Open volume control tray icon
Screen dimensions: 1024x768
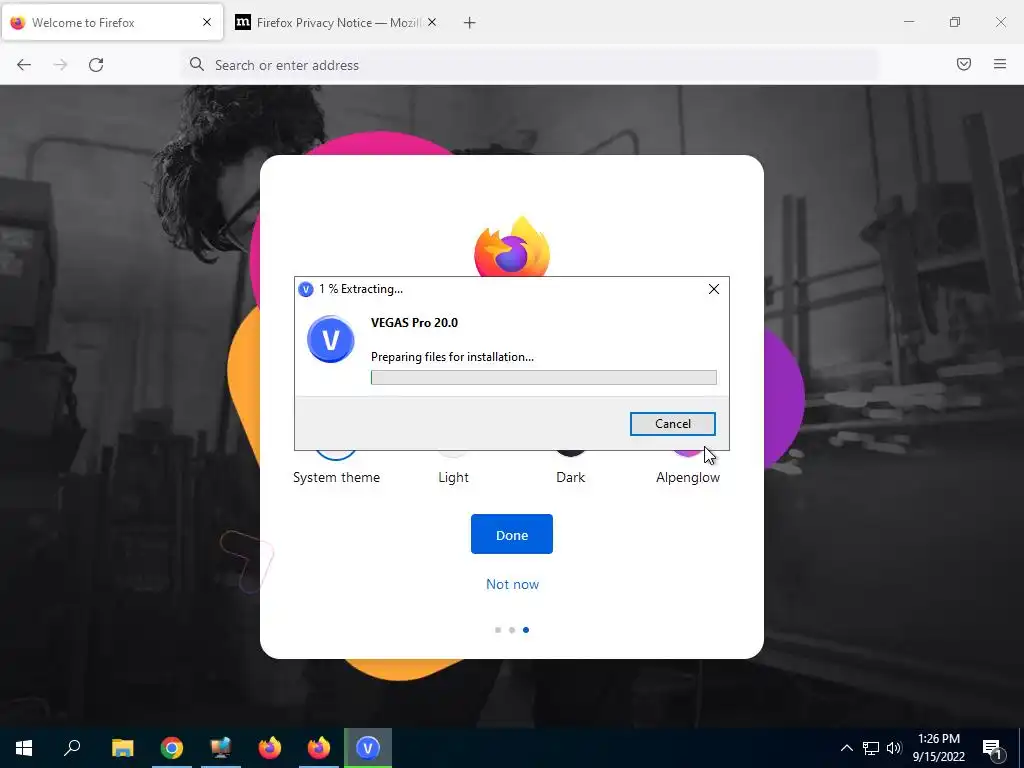click(x=894, y=748)
